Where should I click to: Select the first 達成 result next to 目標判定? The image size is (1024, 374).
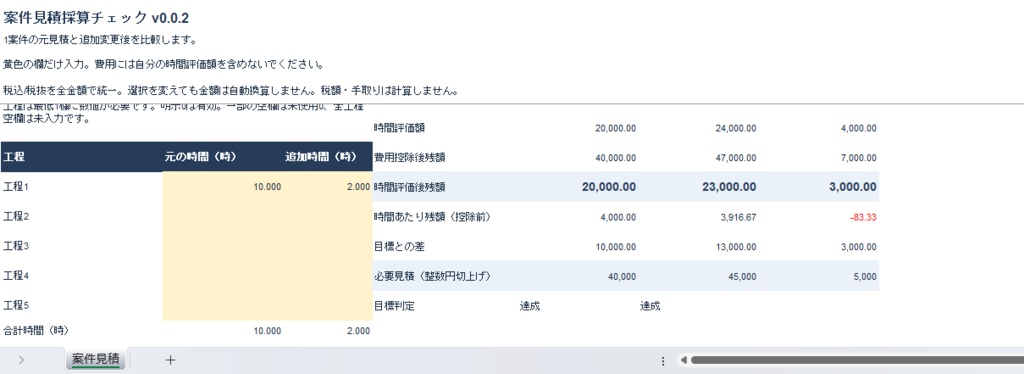(x=530, y=305)
